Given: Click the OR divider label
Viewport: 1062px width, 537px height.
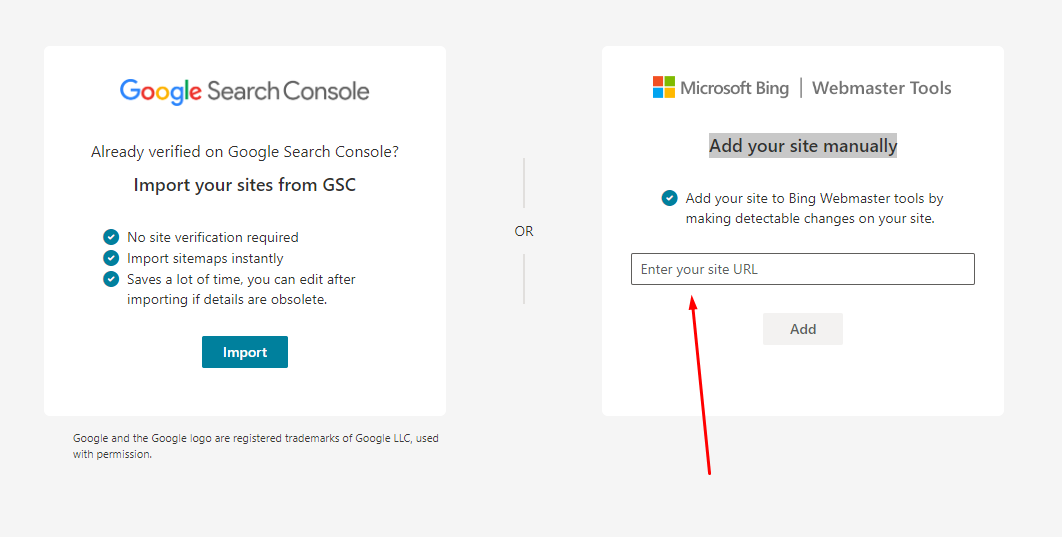Looking at the screenshot, I should coord(524,231).
